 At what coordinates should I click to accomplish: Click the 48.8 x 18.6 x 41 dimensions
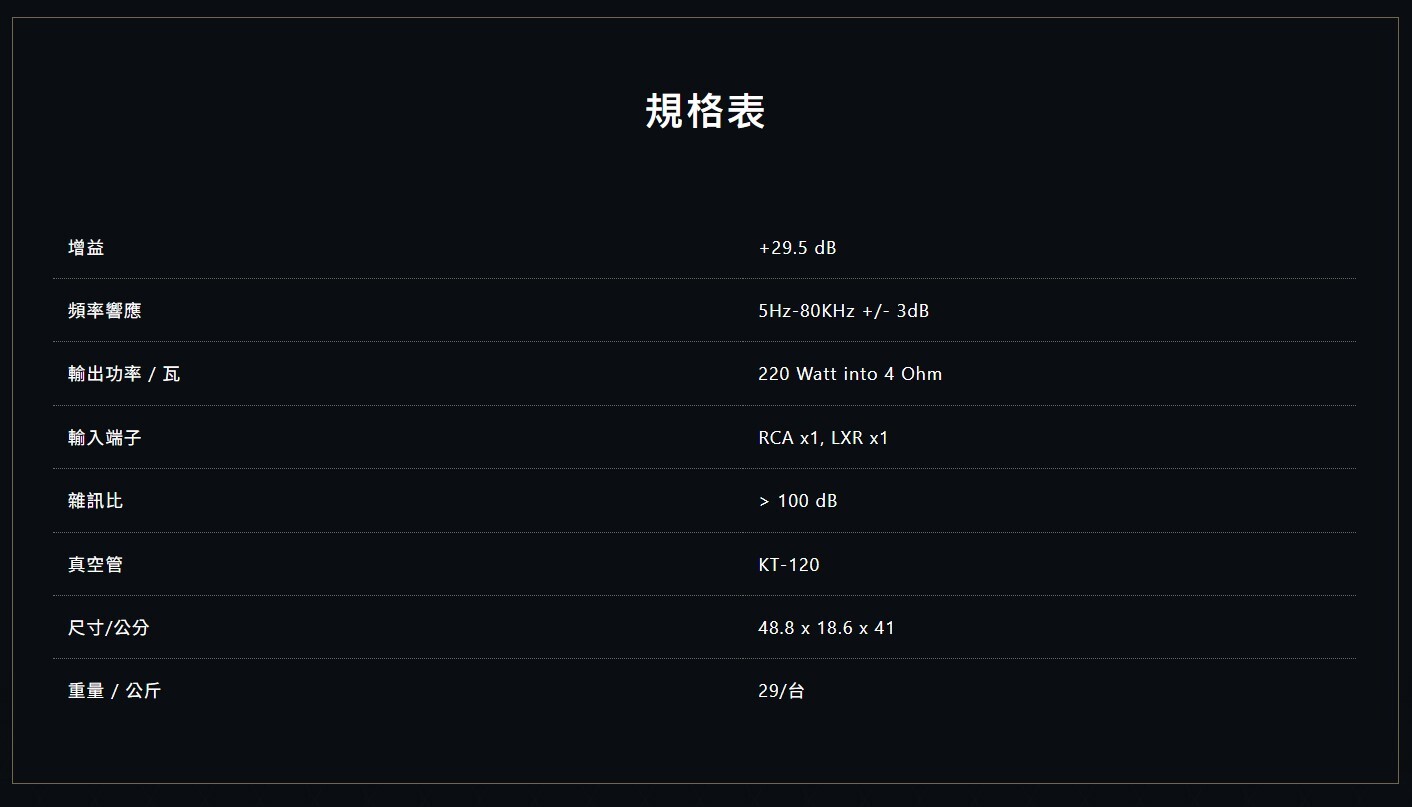click(x=826, y=628)
